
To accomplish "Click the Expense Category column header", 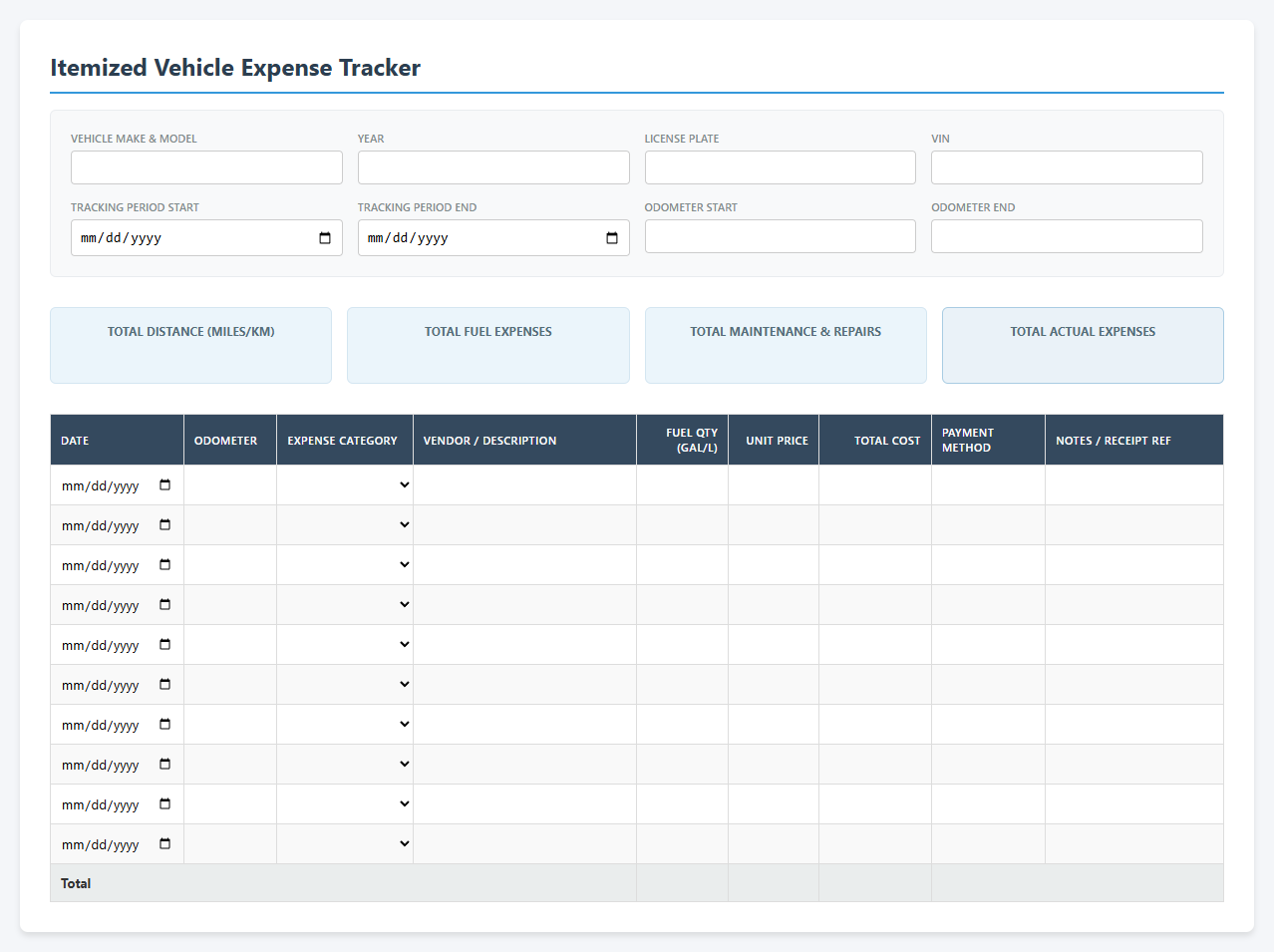I will click(x=345, y=440).
